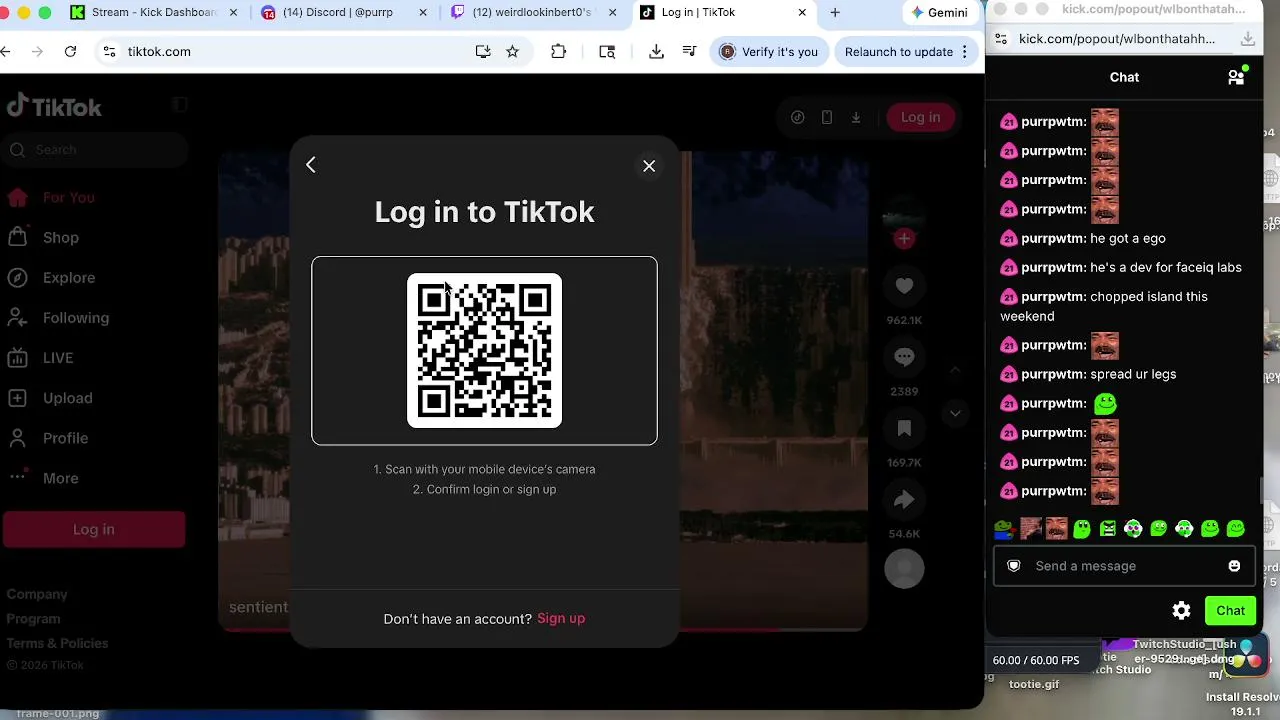Expand the Terms & Policies footer section
1280x720 pixels.
click(57, 643)
